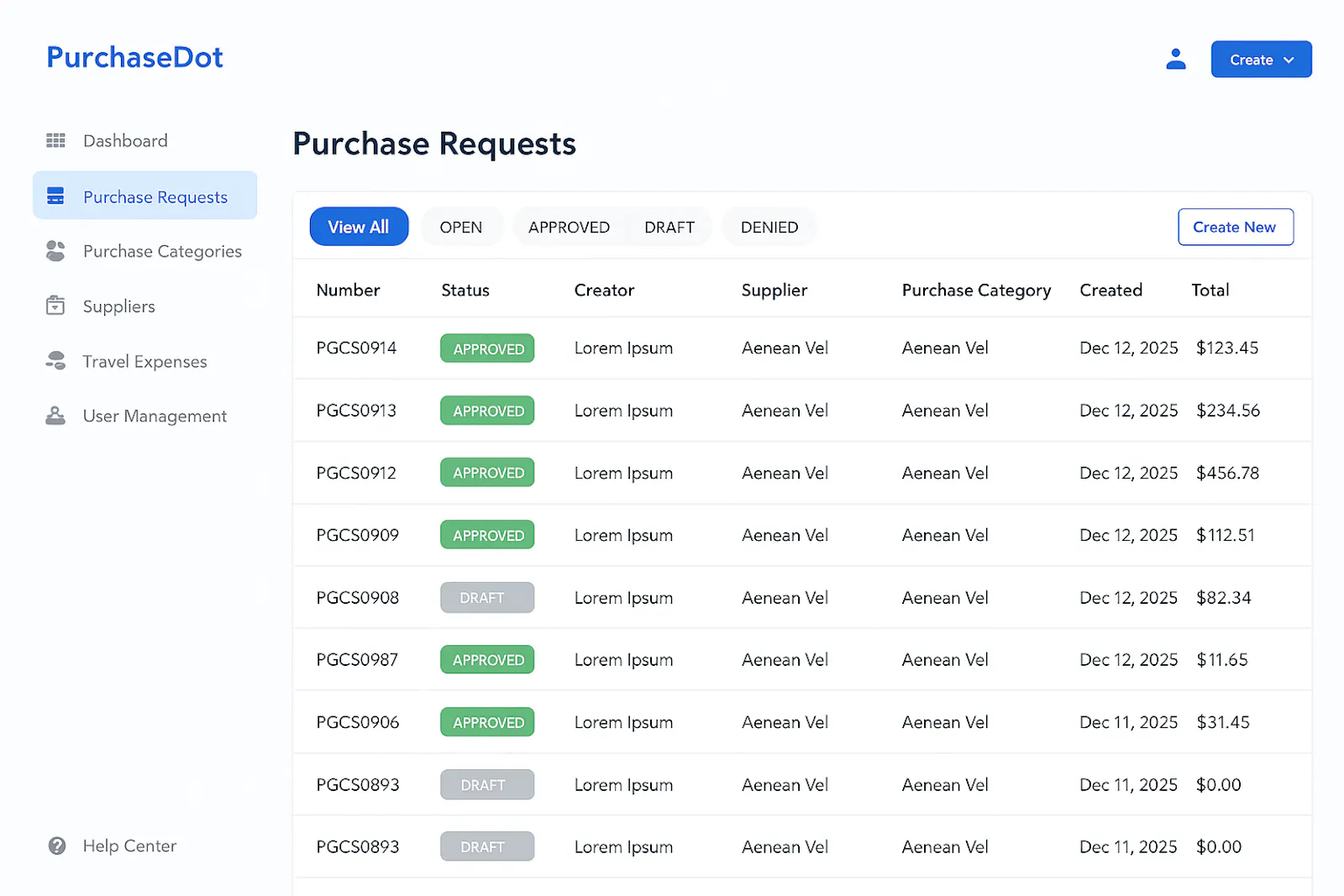This screenshot has width=1344, height=896.
Task: Click APPROVED badge on PGCS0912 row
Action: 487,473
